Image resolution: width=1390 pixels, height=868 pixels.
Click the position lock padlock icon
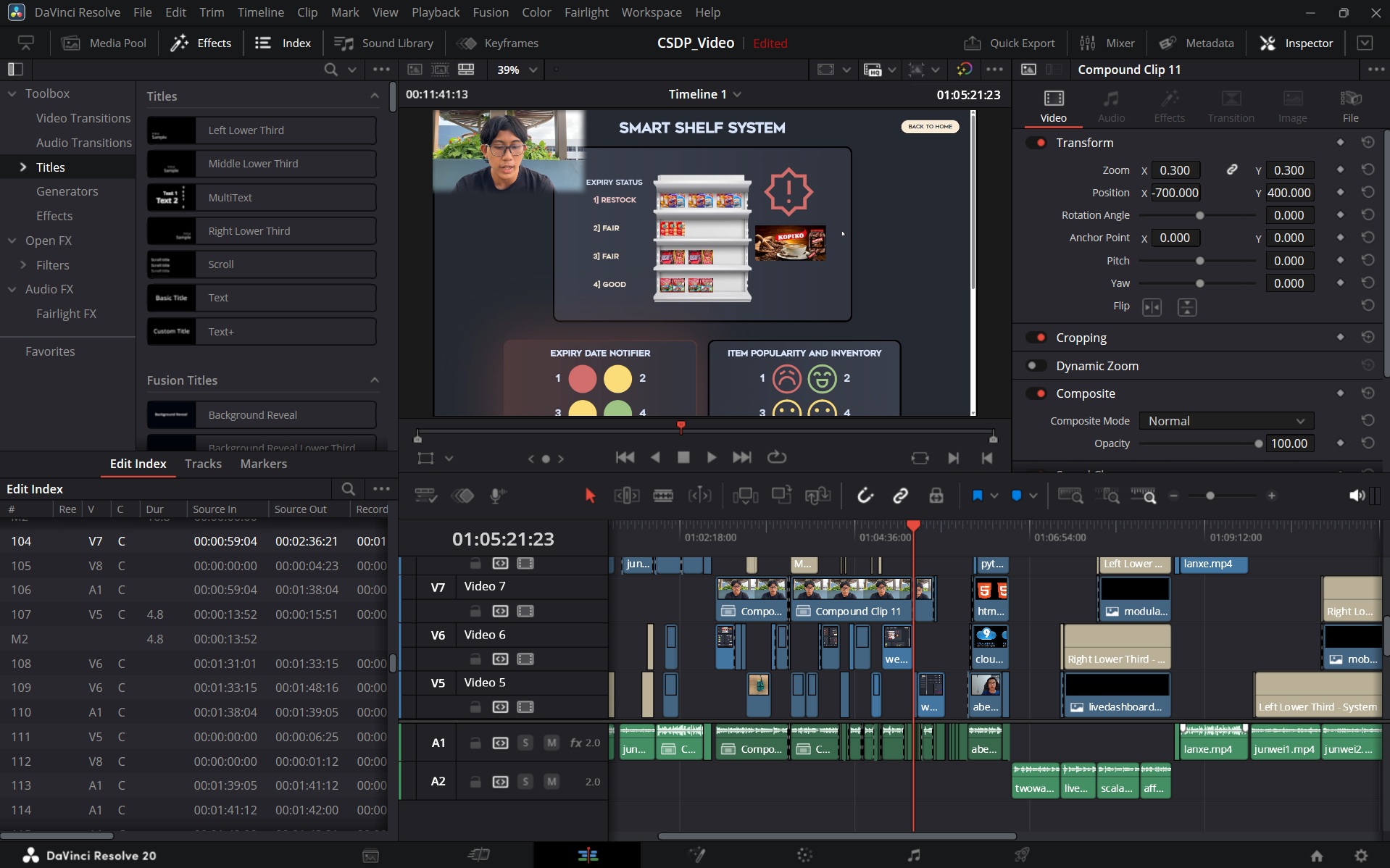tap(936, 496)
